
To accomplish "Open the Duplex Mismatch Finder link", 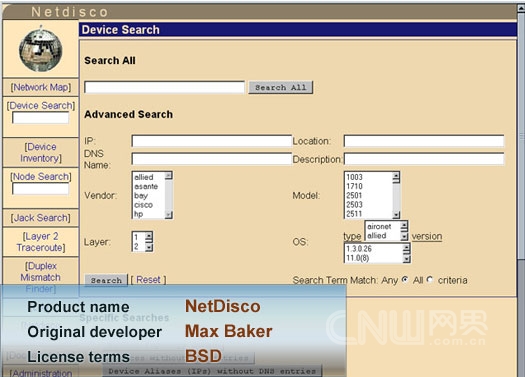I will pos(41,277).
